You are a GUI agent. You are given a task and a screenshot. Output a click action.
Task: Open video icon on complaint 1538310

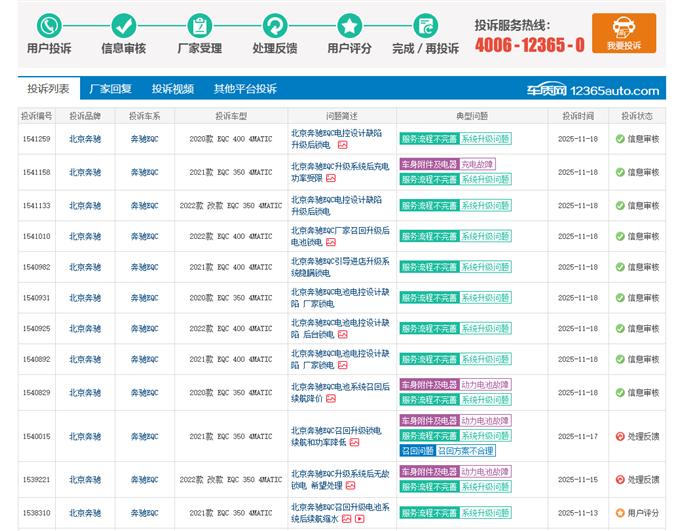(x=359, y=519)
